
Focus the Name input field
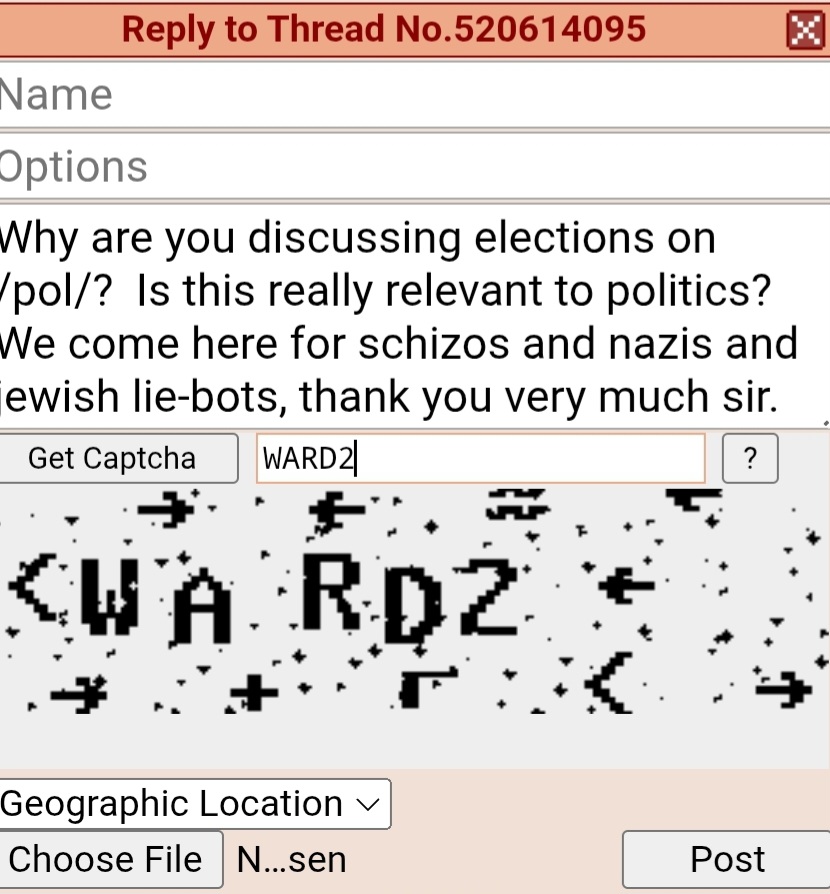(x=415, y=95)
